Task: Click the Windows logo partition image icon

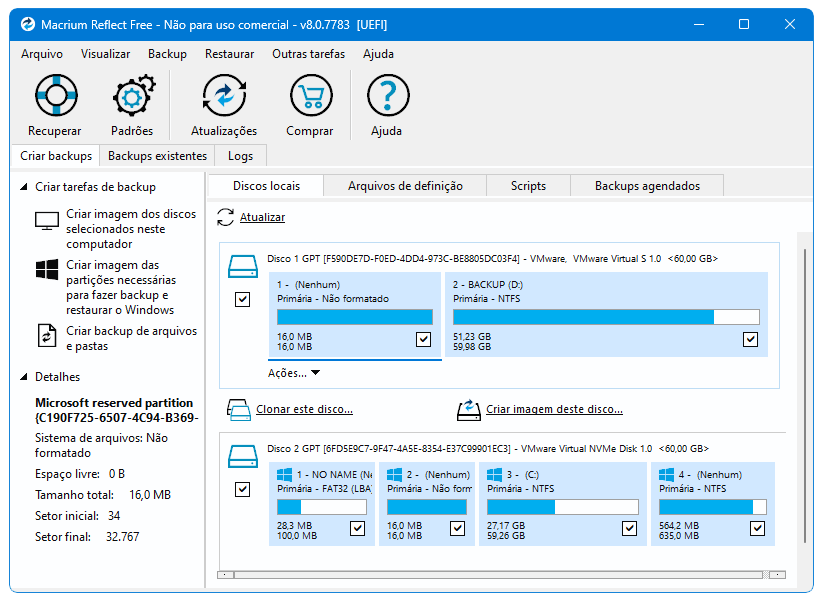Action: [46, 271]
